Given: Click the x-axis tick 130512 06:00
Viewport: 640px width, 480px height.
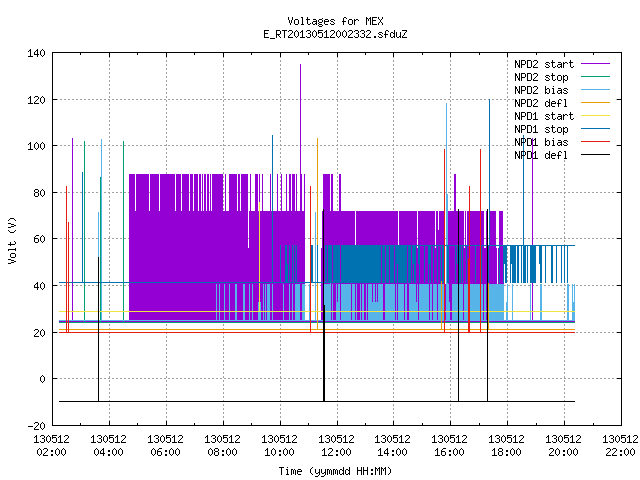Looking at the screenshot, I should (165, 446).
